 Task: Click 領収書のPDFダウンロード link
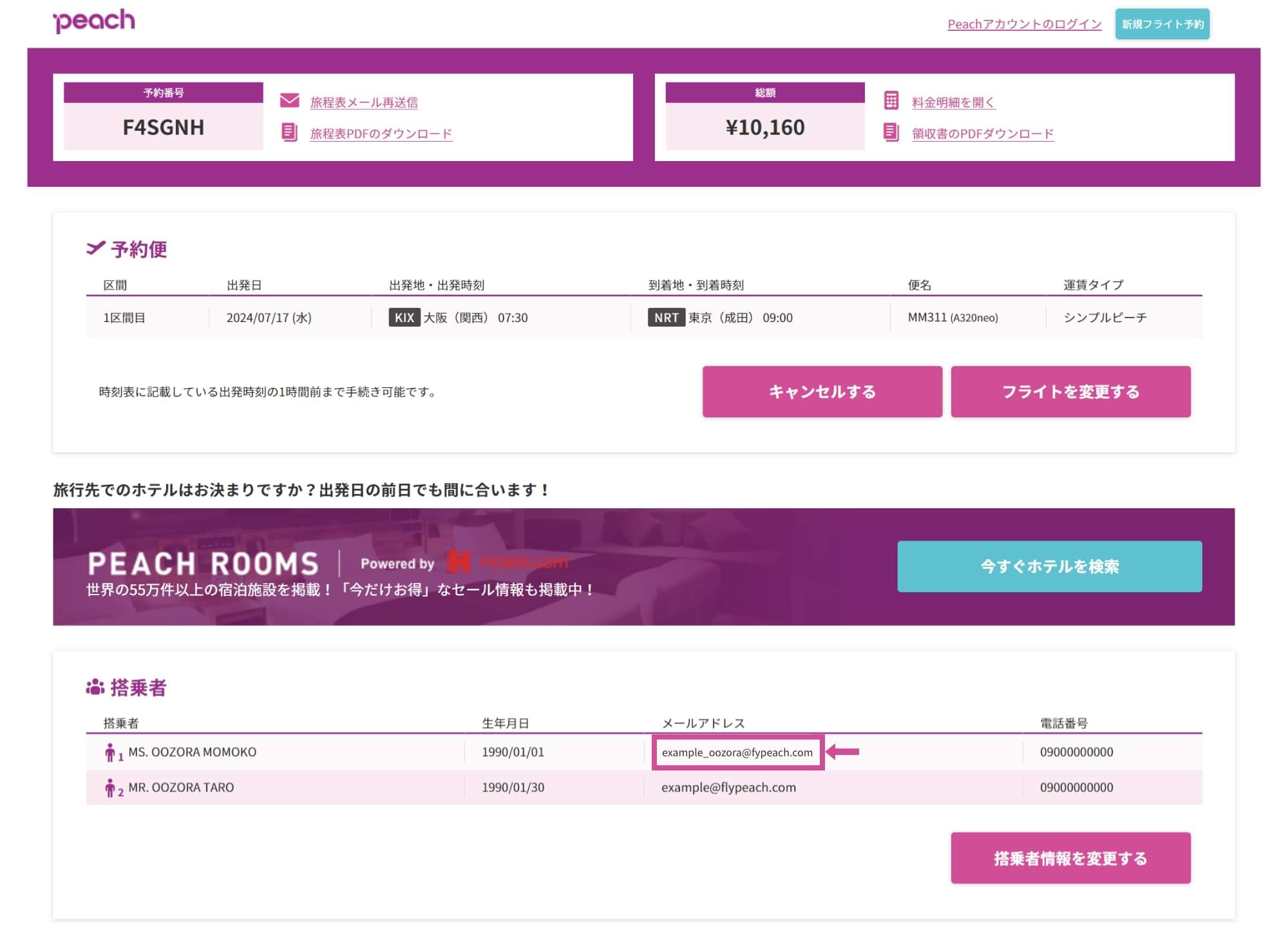[x=983, y=134]
